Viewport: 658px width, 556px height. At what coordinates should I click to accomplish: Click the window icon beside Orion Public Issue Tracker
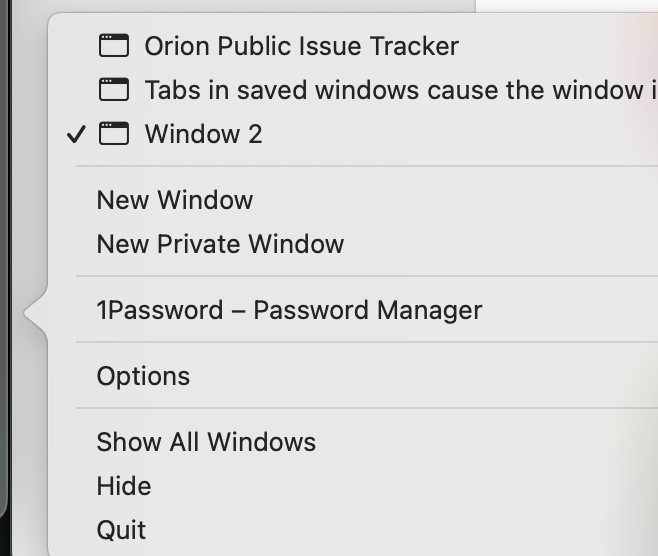click(x=114, y=46)
